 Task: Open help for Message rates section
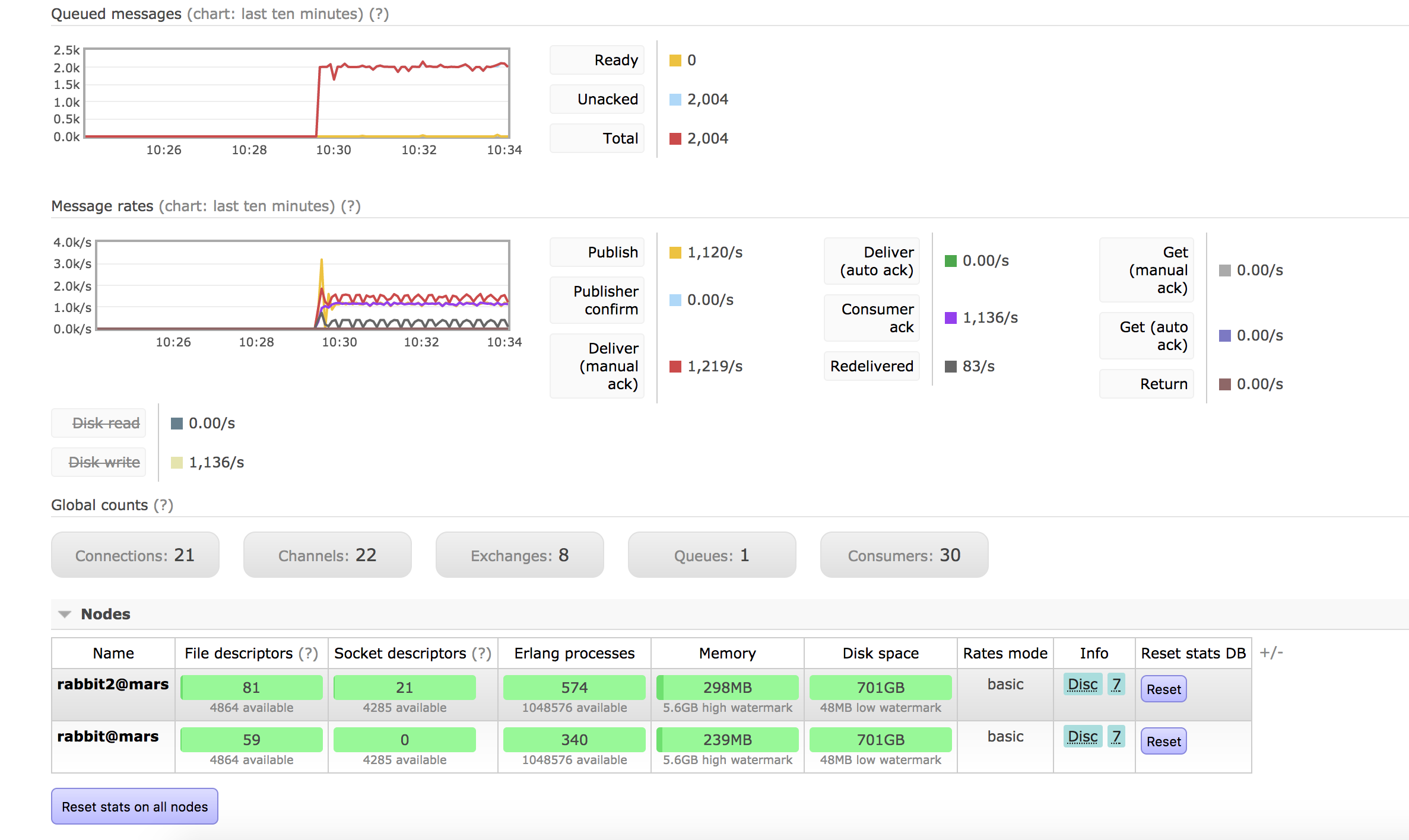[x=351, y=206]
